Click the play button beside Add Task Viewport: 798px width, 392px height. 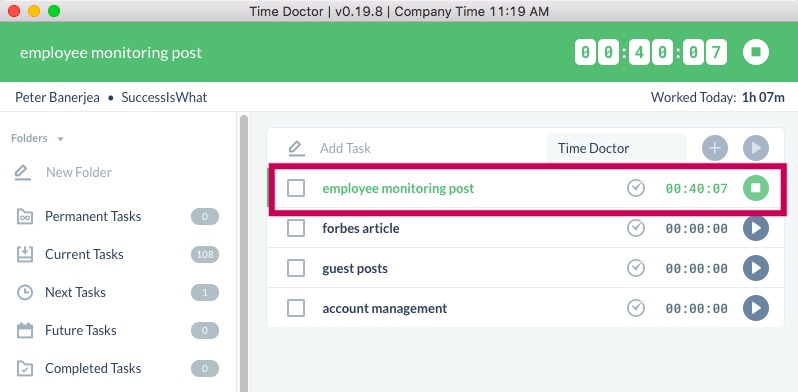pos(756,148)
